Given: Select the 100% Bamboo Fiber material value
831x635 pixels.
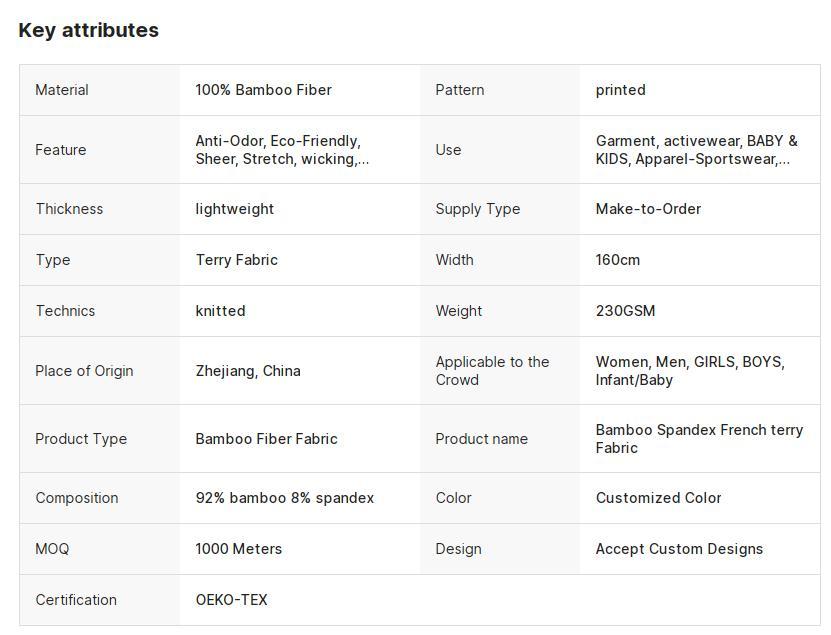Looking at the screenshot, I should (x=263, y=90).
